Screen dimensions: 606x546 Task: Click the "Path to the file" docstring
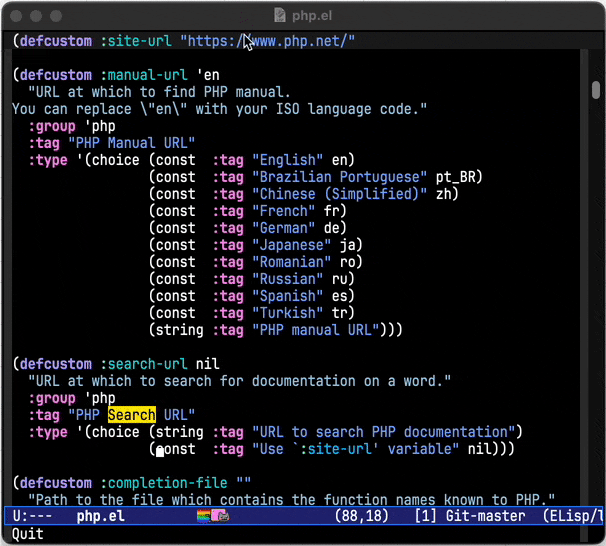(291, 499)
